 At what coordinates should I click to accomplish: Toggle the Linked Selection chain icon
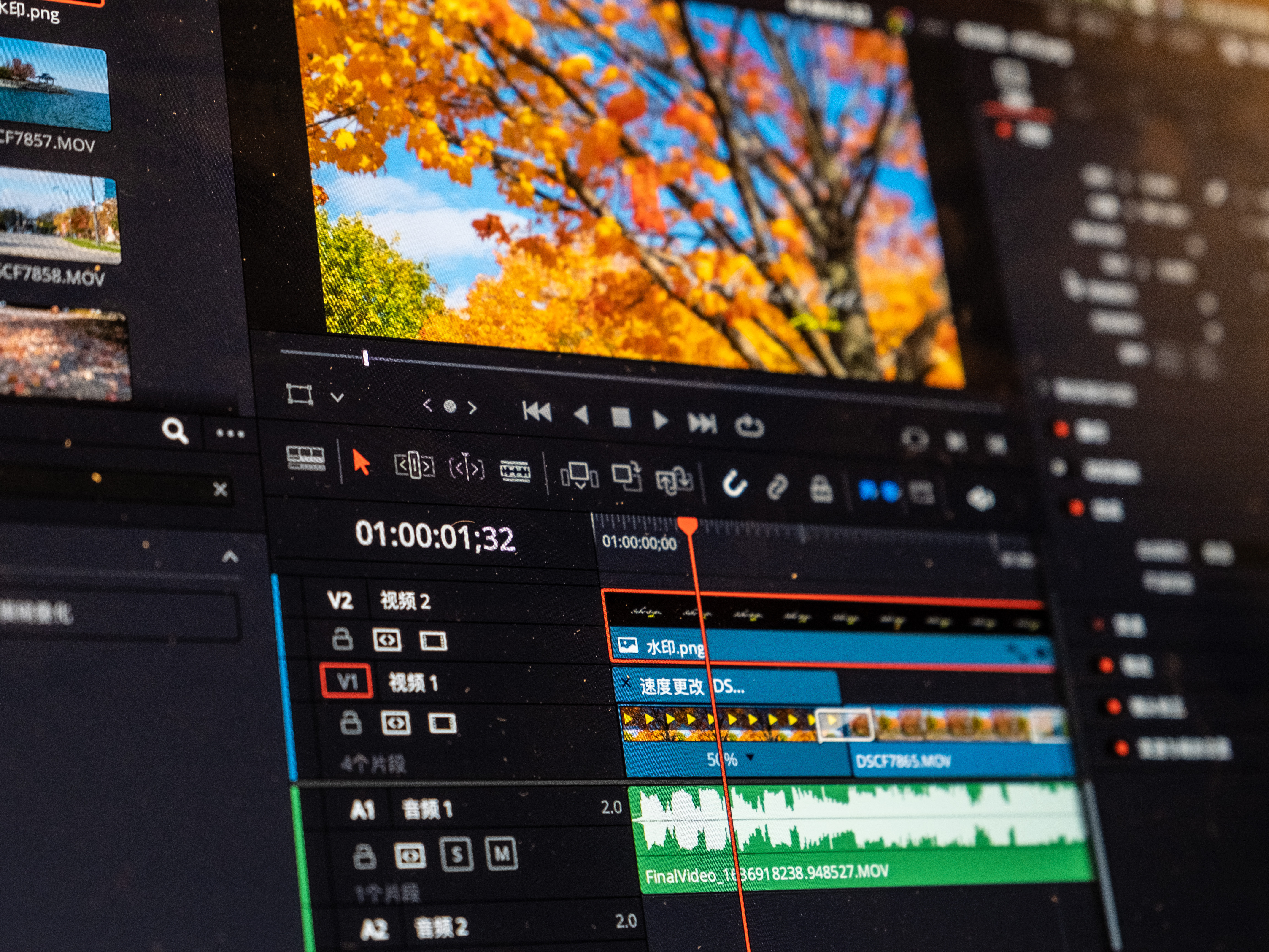(777, 487)
